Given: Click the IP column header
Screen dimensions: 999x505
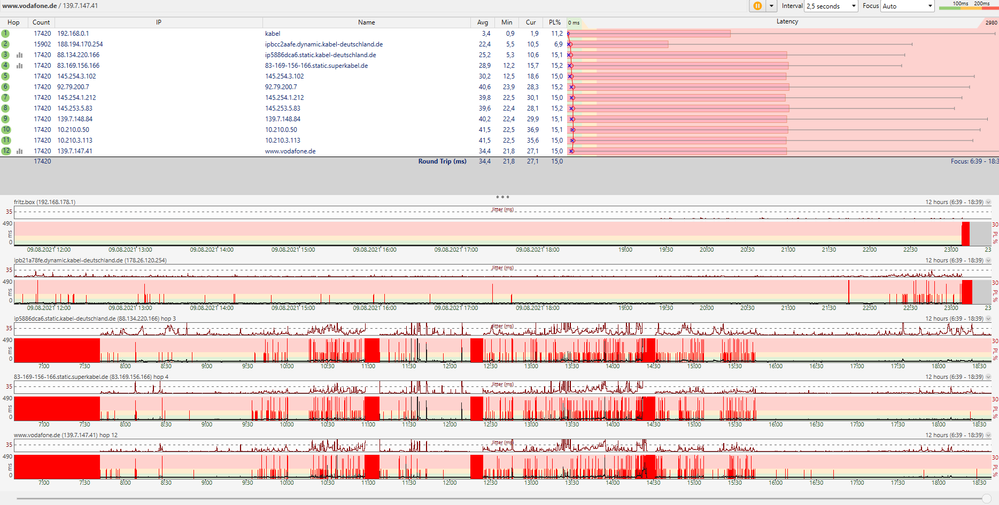Looking at the screenshot, I should pos(158,21).
